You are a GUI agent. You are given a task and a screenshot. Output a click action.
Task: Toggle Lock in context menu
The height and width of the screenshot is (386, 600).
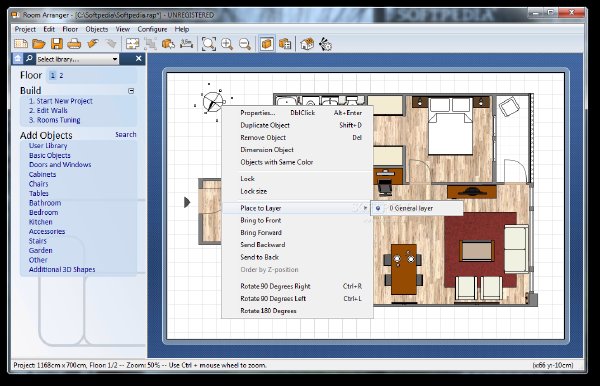pyautogui.click(x=297, y=179)
